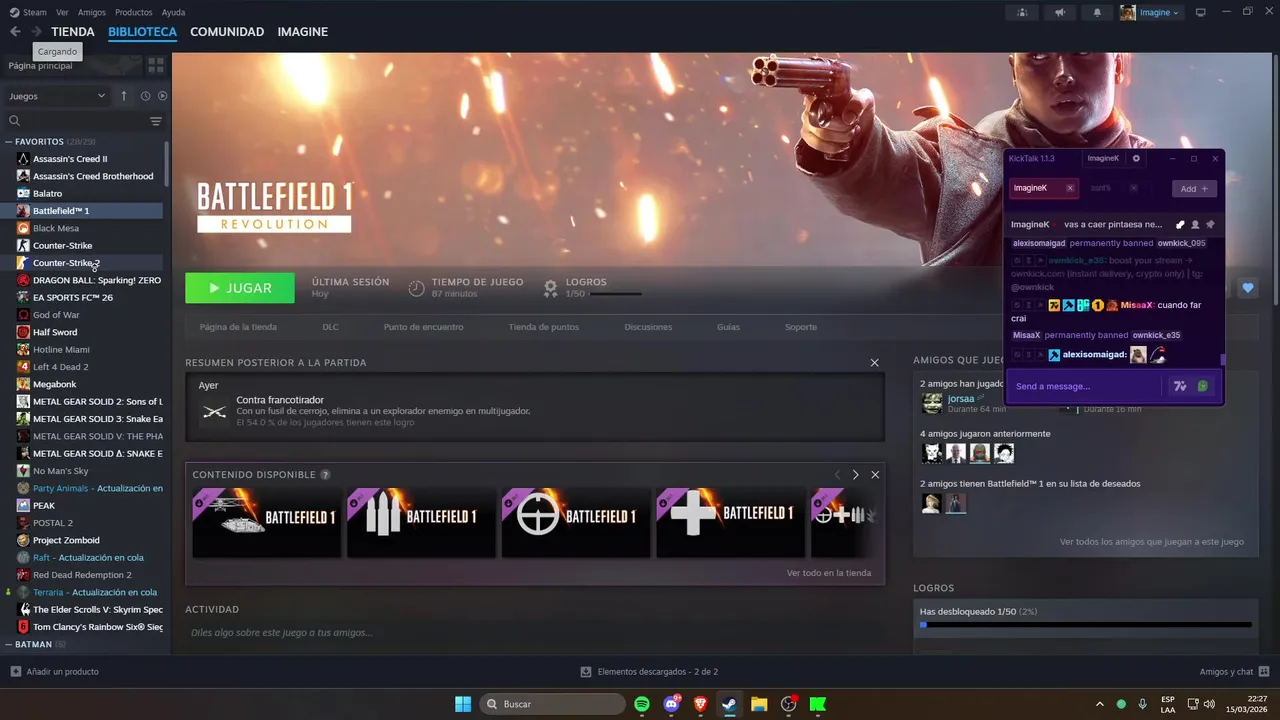This screenshot has height=720, width=1280.
Task: Close the ImagineK tab in KickTalk
Action: click(x=1070, y=188)
